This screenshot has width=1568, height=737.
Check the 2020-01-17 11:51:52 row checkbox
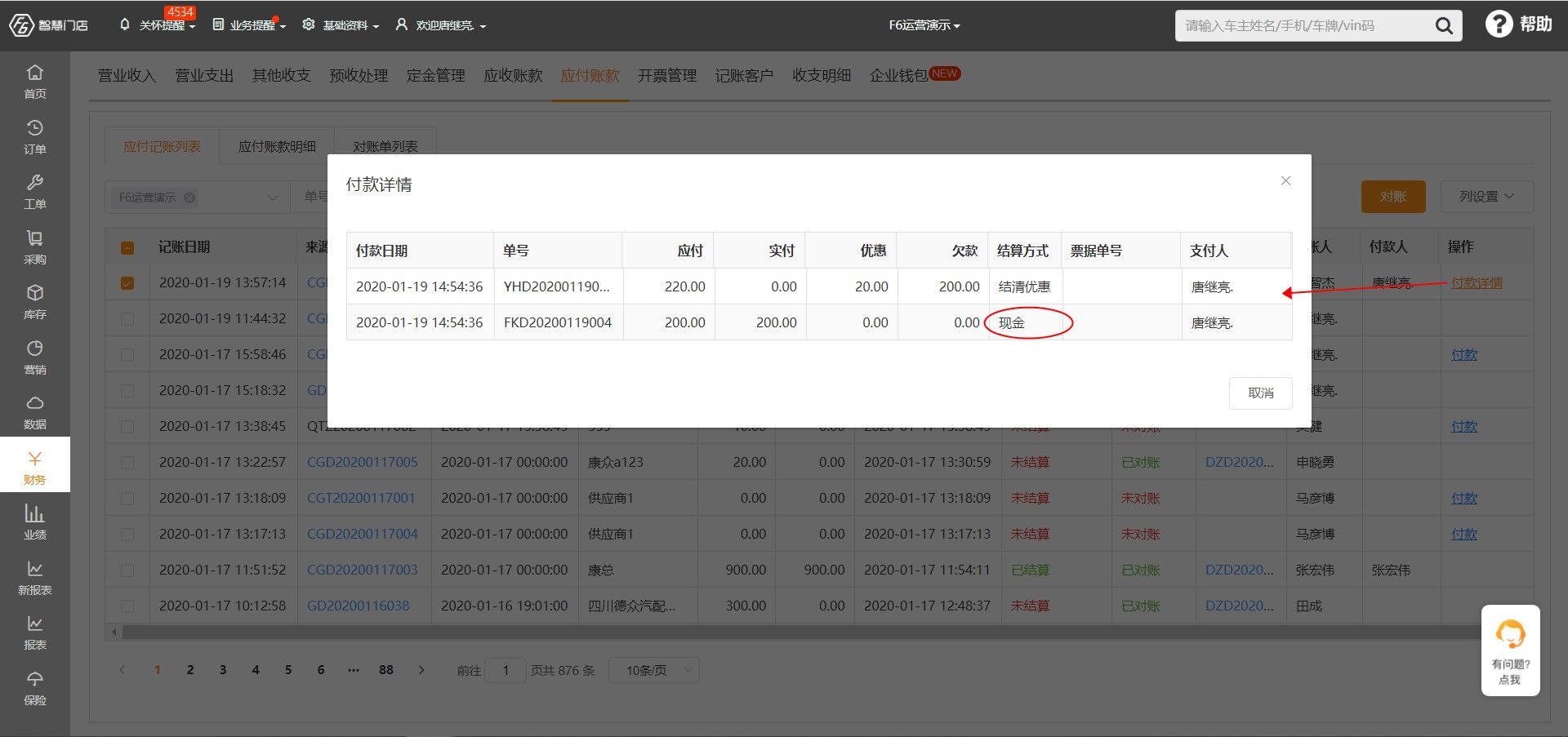tap(127, 571)
